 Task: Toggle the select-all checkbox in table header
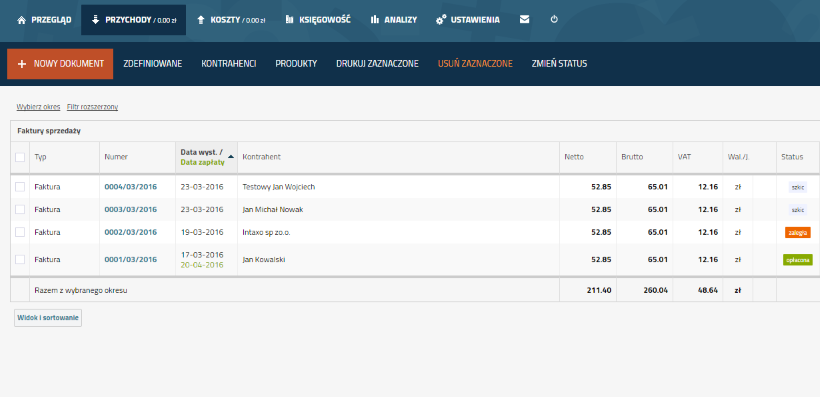[20, 157]
